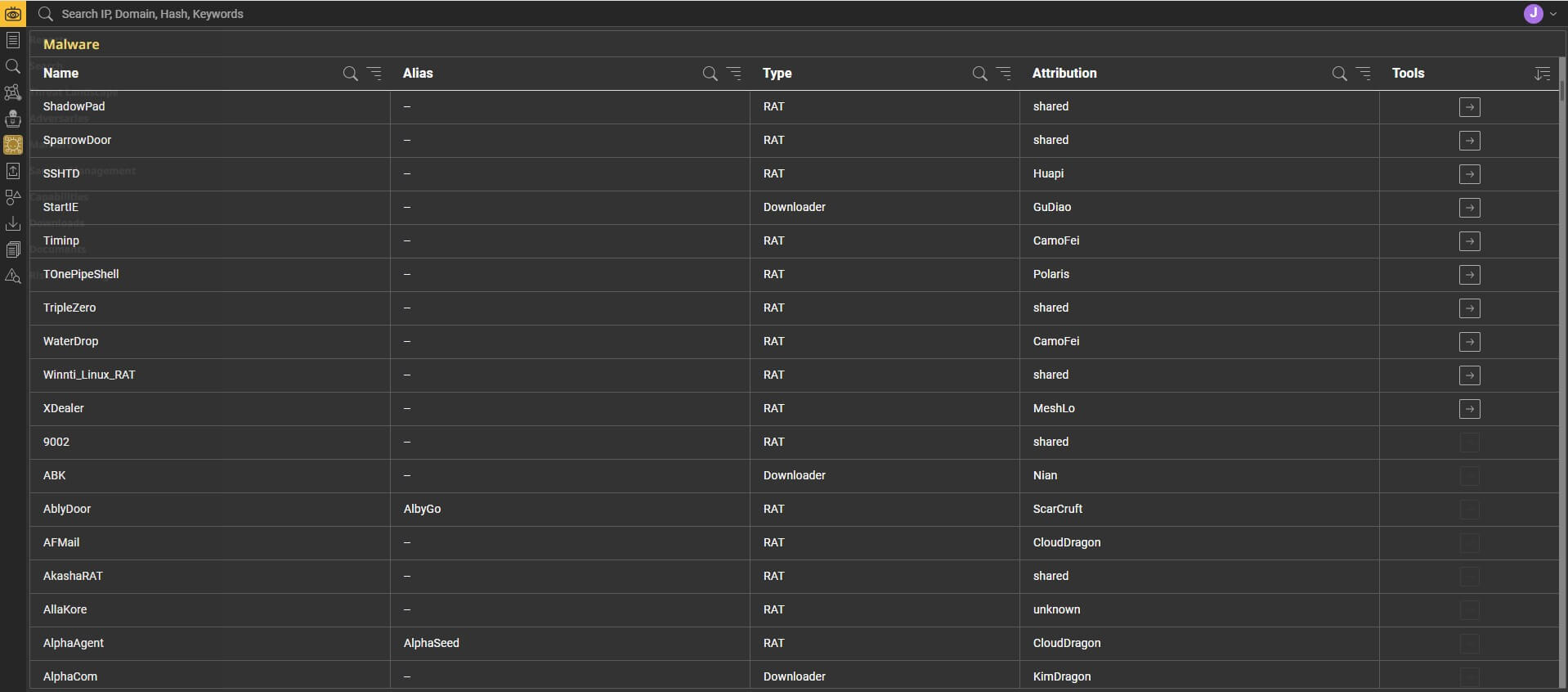1568x692 pixels.
Task: Click the search icon in Name column
Action: (350, 74)
